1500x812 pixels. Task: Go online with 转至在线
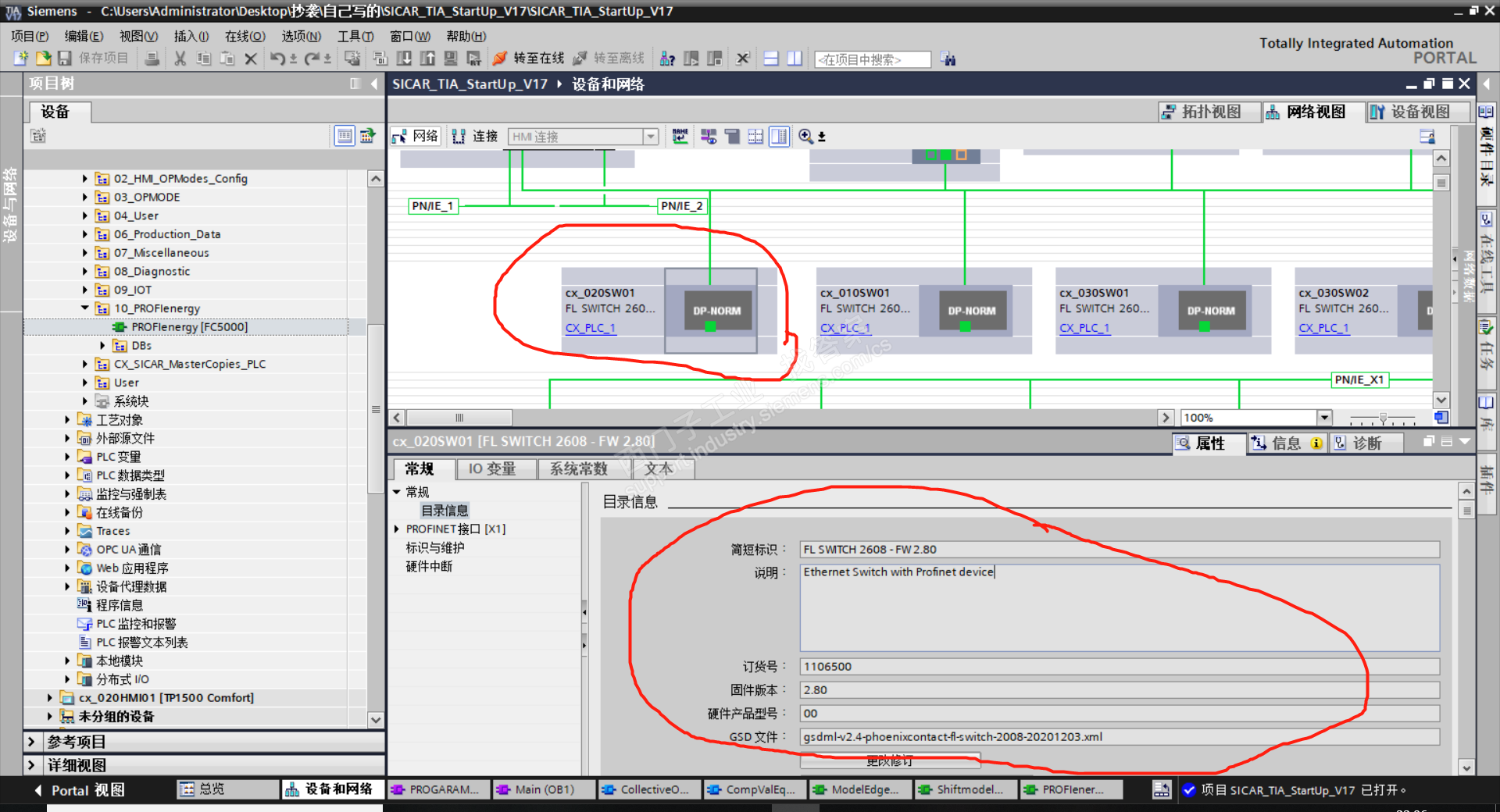(529, 59)
